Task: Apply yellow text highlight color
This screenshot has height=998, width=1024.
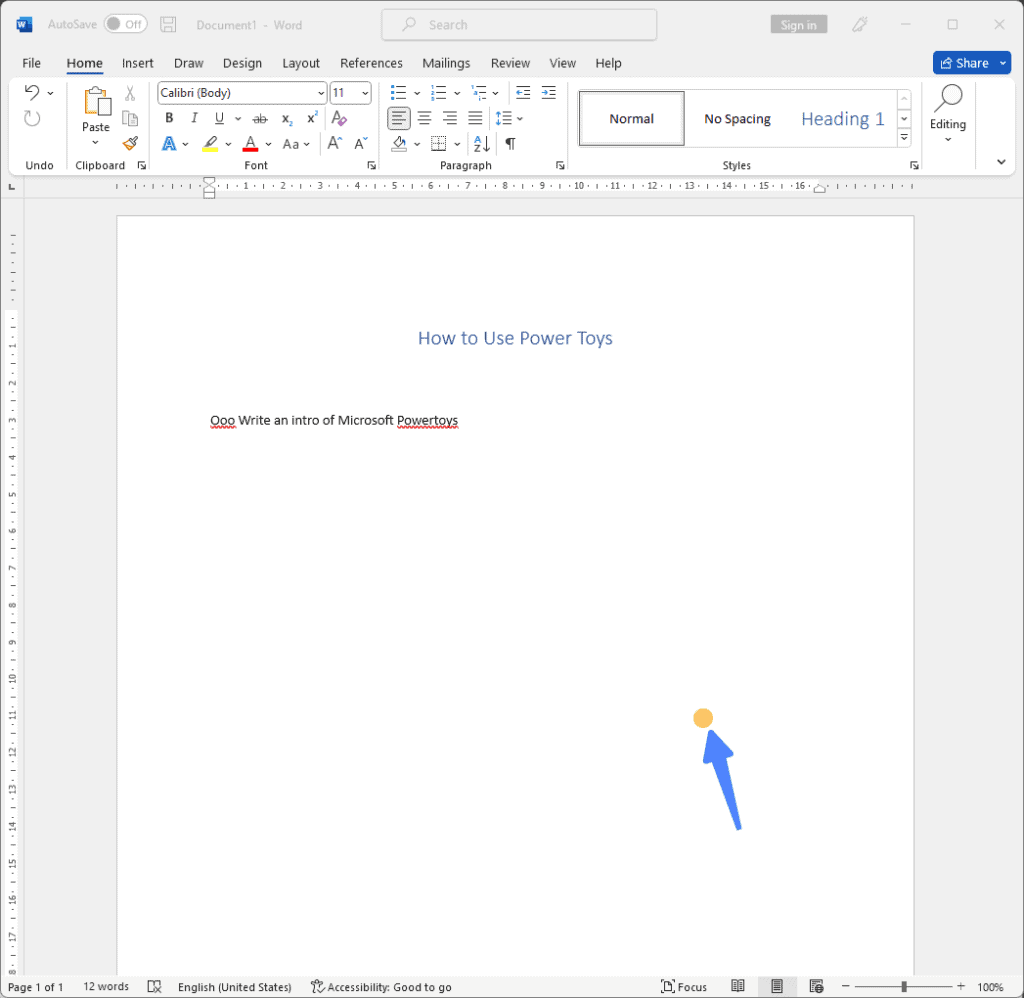Action: pos(210,144)
